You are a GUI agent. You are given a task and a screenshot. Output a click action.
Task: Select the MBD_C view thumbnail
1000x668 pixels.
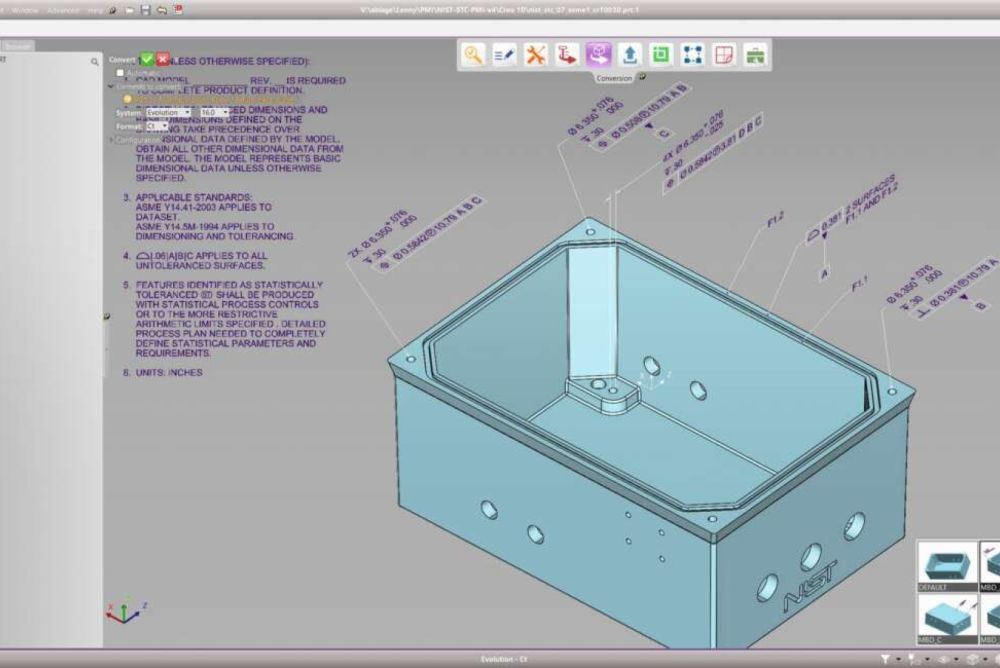click(x=948, y=619)
